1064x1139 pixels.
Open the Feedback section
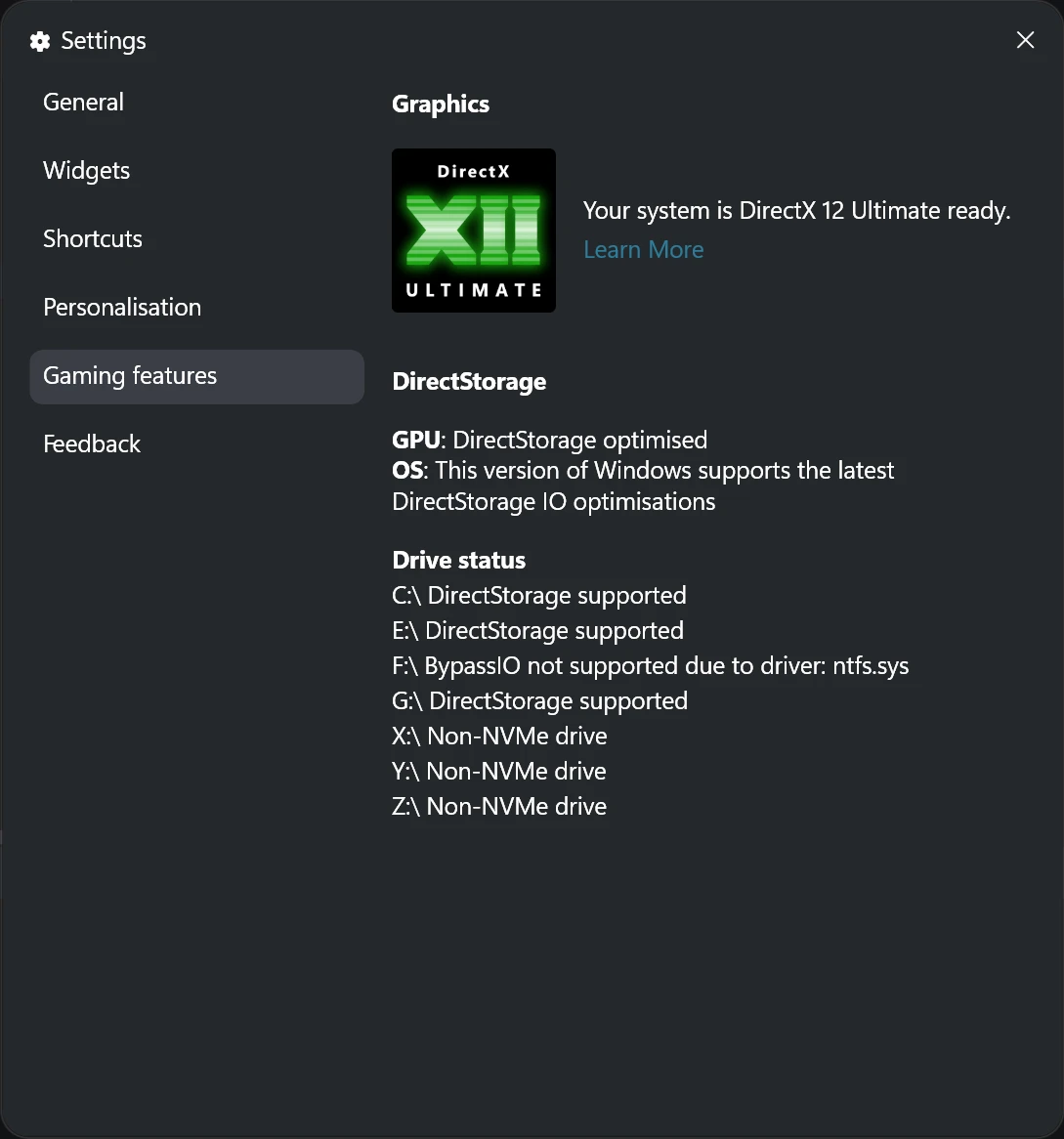[x=91, y=443]
